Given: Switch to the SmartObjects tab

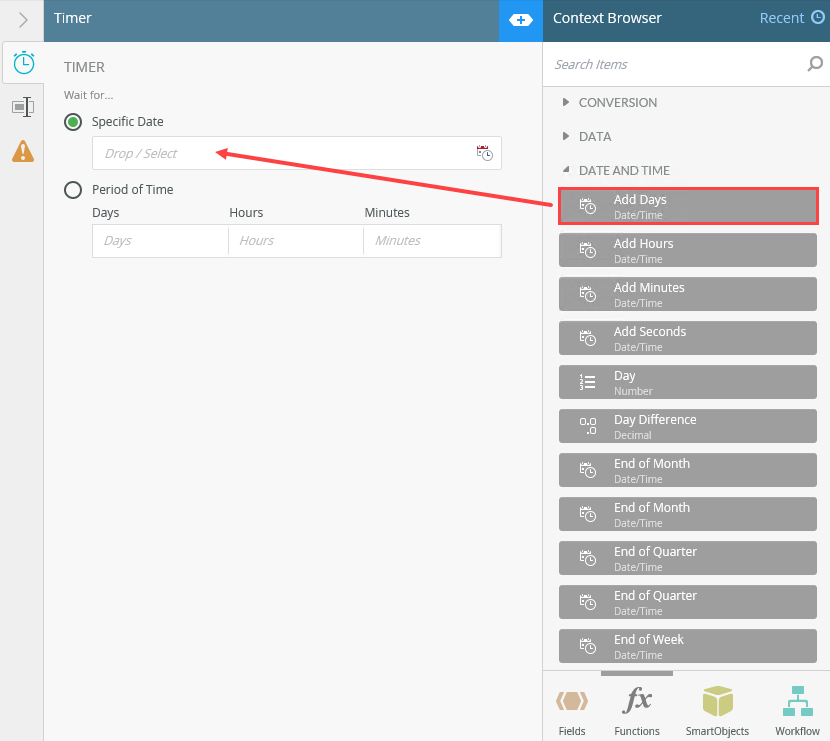Looking at the screenshot, I should coord(717,709).
